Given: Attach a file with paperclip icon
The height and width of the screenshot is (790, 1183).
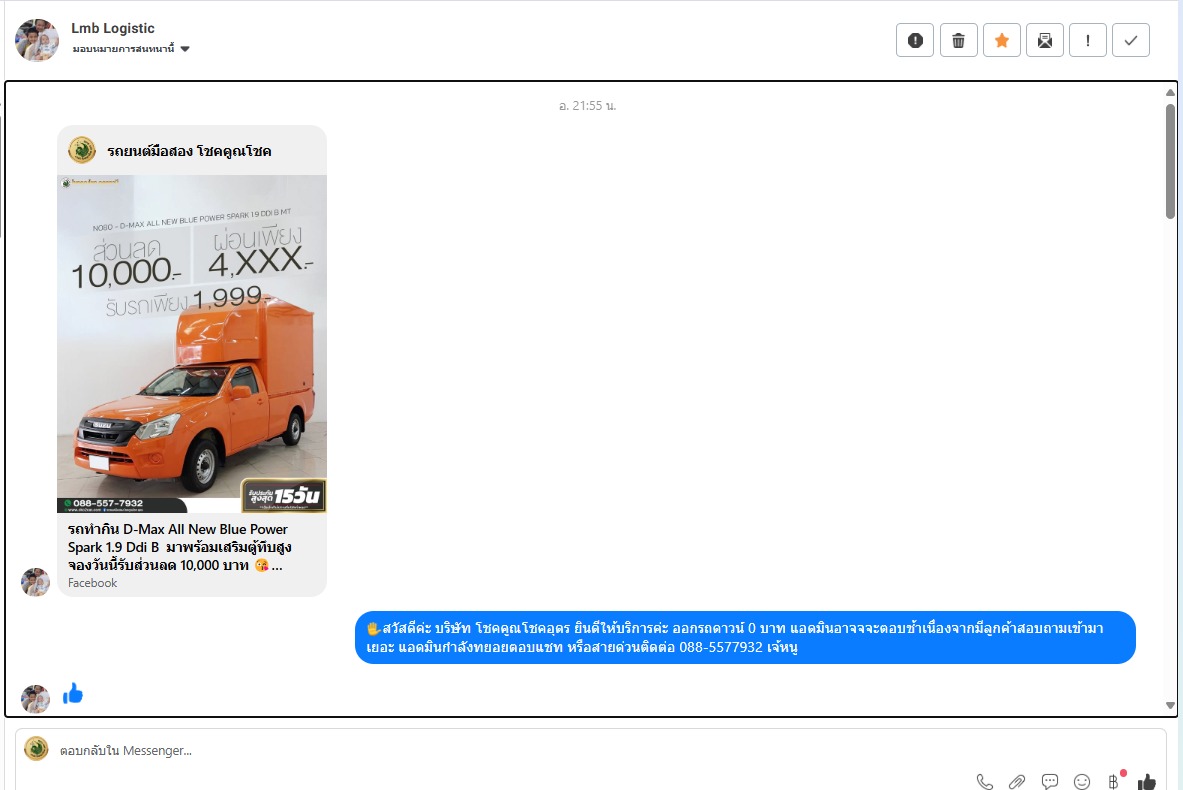Looking at the screenshot, I should [x=1017, y=781].
